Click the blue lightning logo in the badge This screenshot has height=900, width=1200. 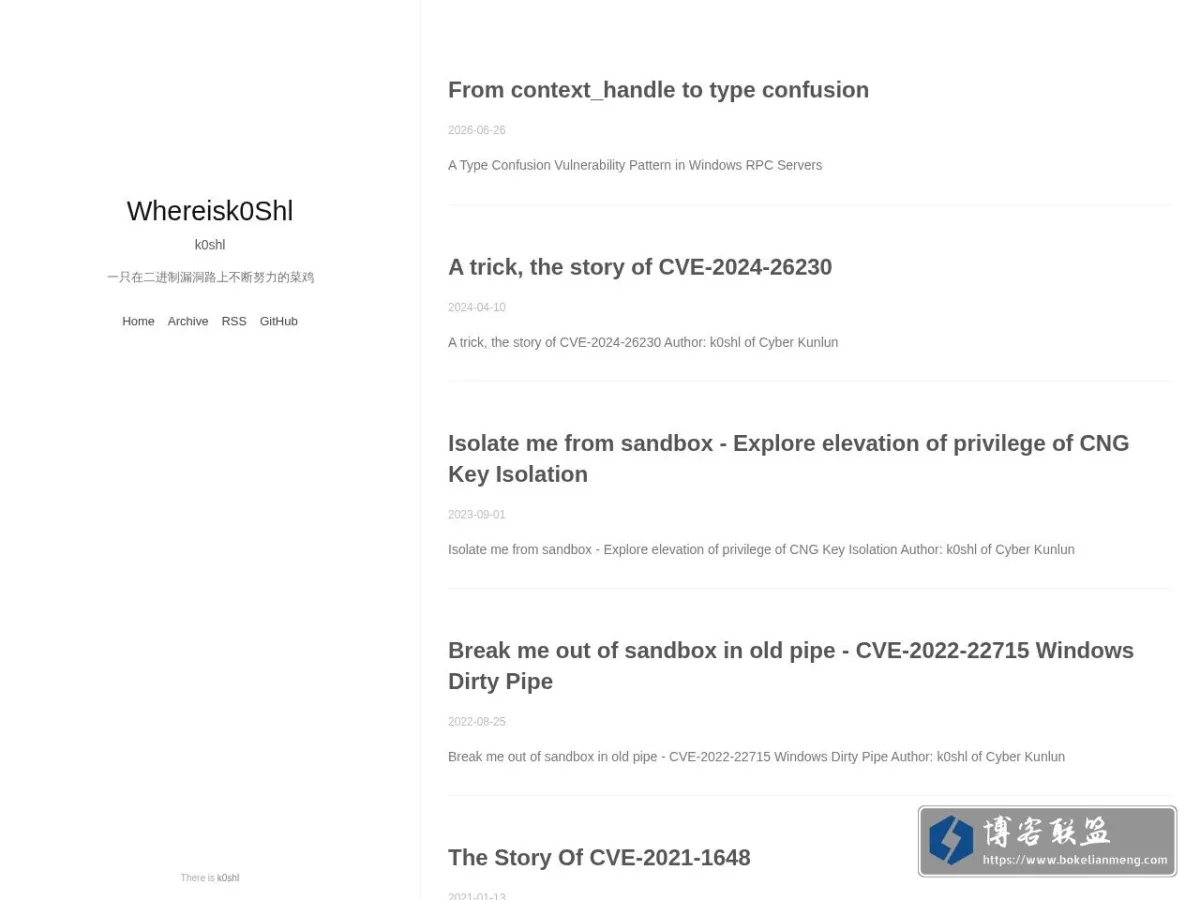(951, 840)
